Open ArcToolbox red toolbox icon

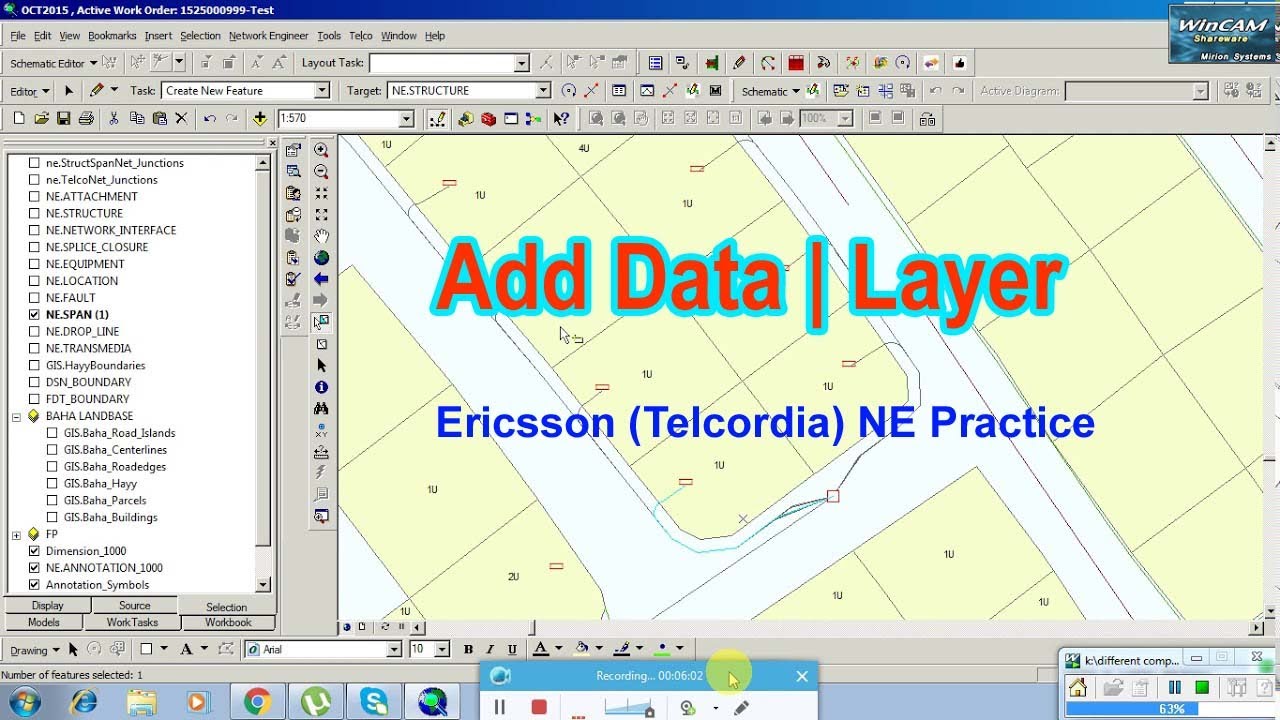(488, 118)
